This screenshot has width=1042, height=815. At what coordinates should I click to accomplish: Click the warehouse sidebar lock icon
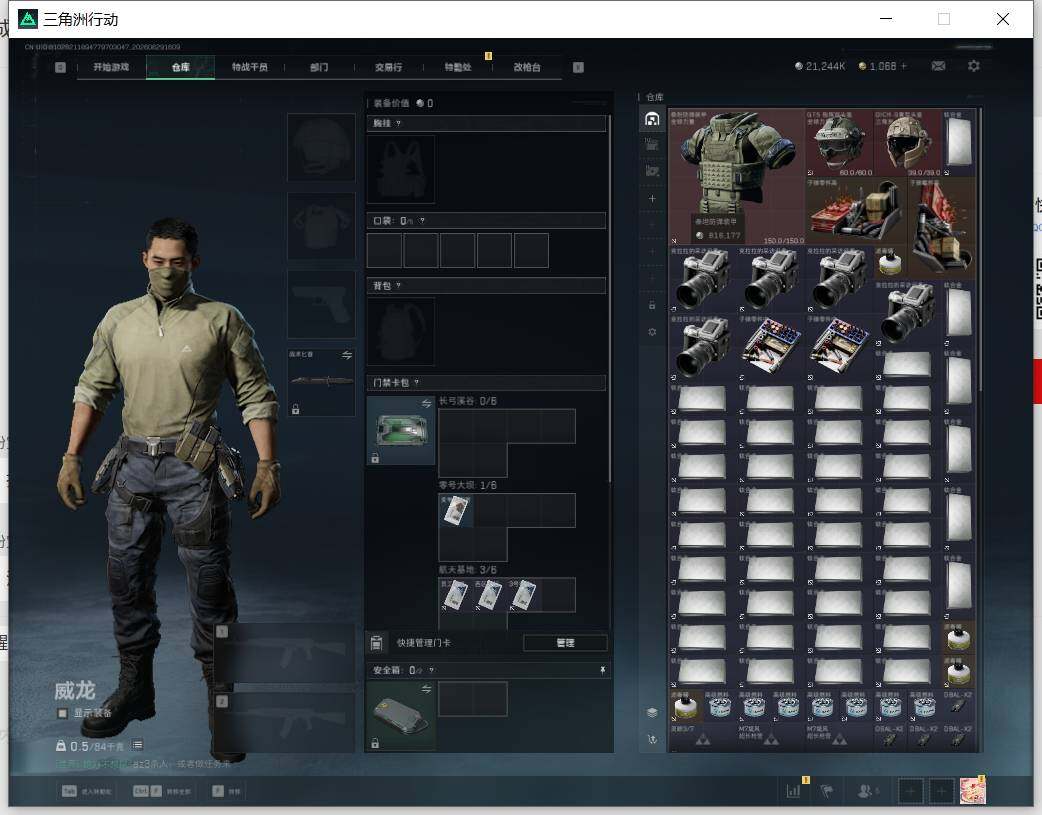(652, 305)
